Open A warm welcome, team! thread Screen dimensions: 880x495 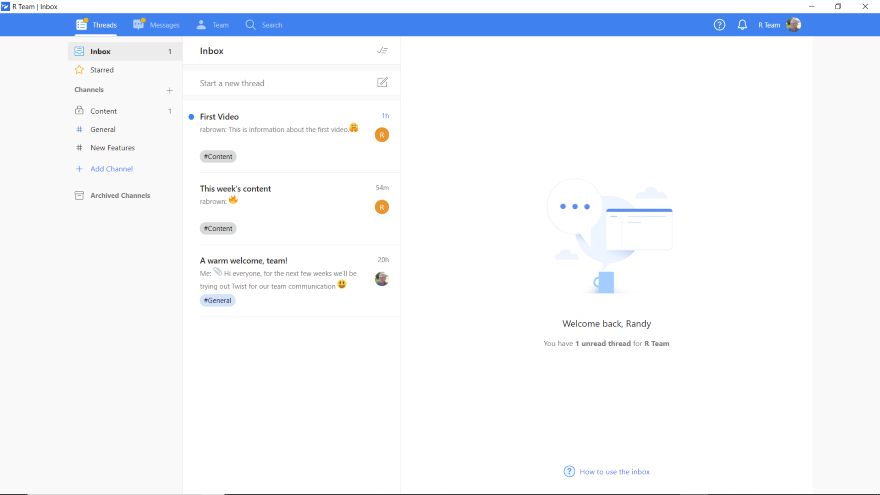292,281
